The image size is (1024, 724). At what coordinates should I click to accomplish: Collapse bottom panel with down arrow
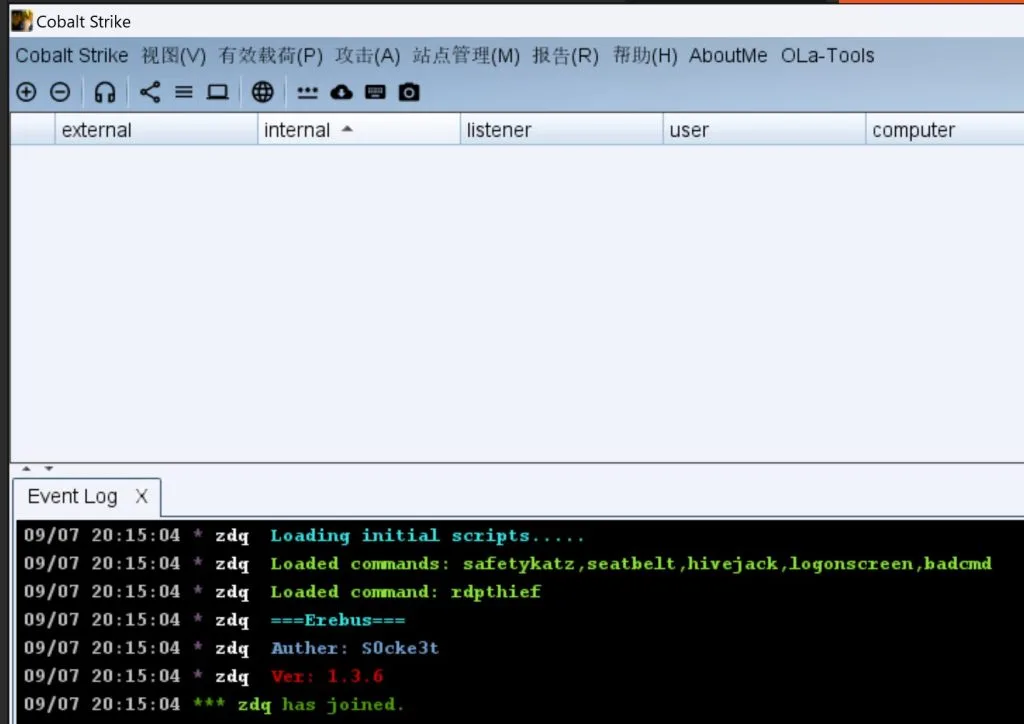point(48,468)
